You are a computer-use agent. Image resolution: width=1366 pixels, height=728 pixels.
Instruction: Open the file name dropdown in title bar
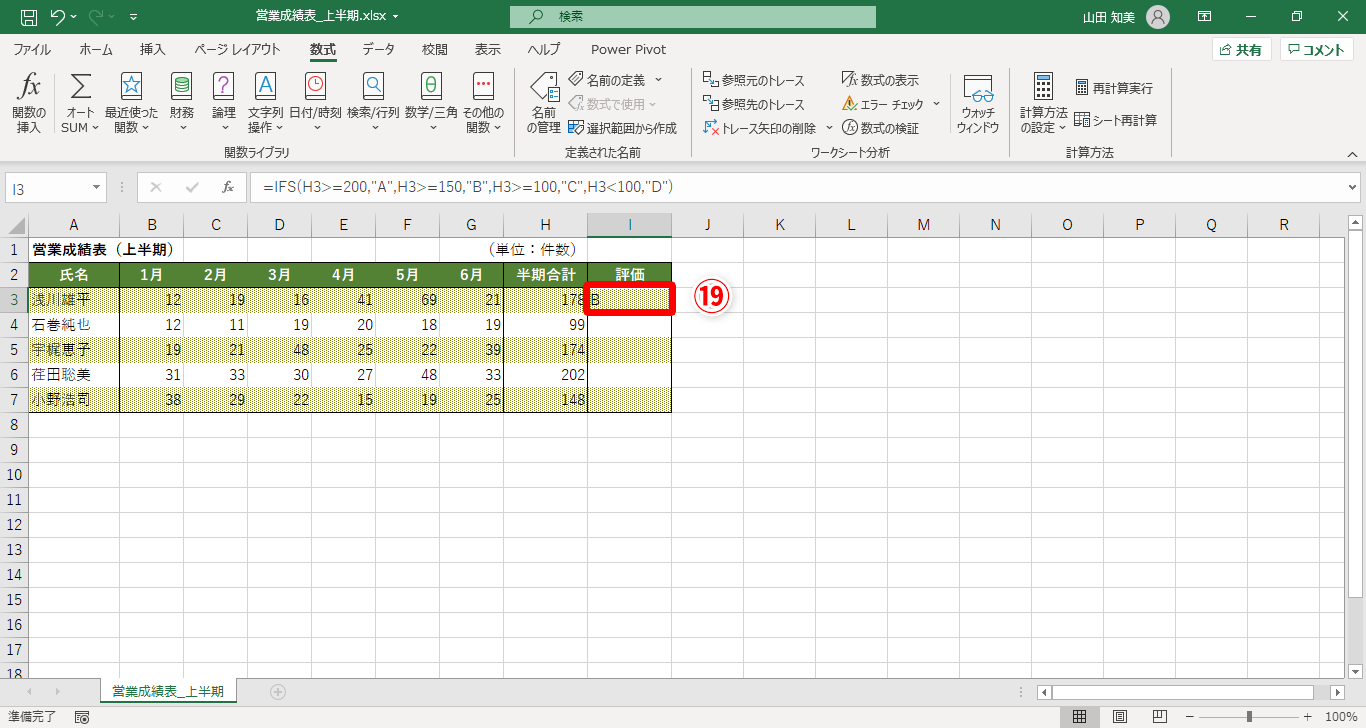pos(396,17)
